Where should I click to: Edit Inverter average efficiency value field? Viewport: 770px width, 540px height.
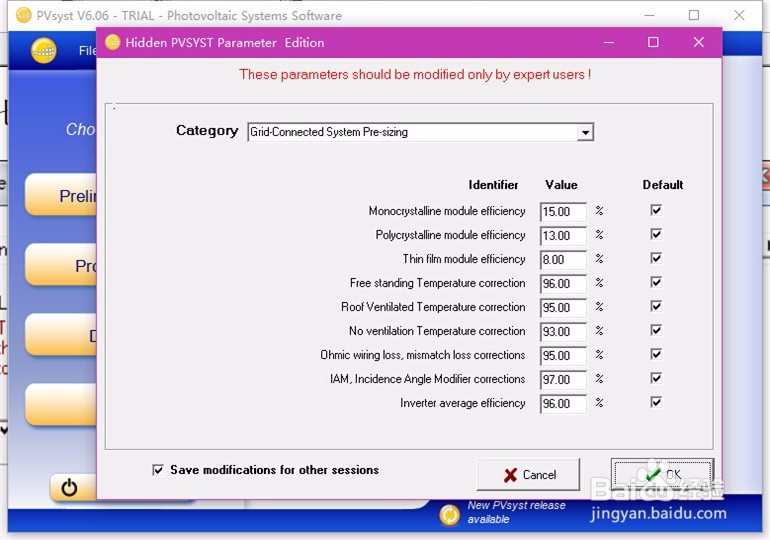click(x=563, y=404)
